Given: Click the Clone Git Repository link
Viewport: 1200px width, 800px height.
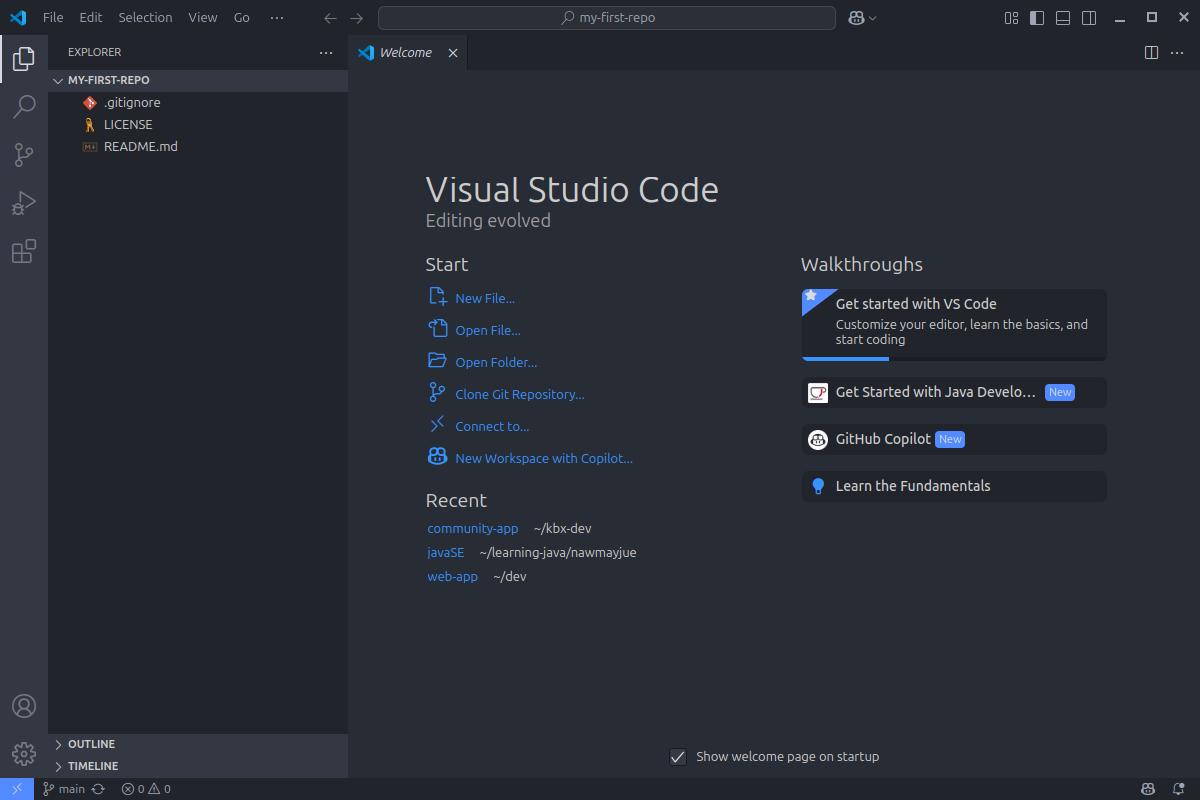Looking at the screenshot, I should (519, 394).
